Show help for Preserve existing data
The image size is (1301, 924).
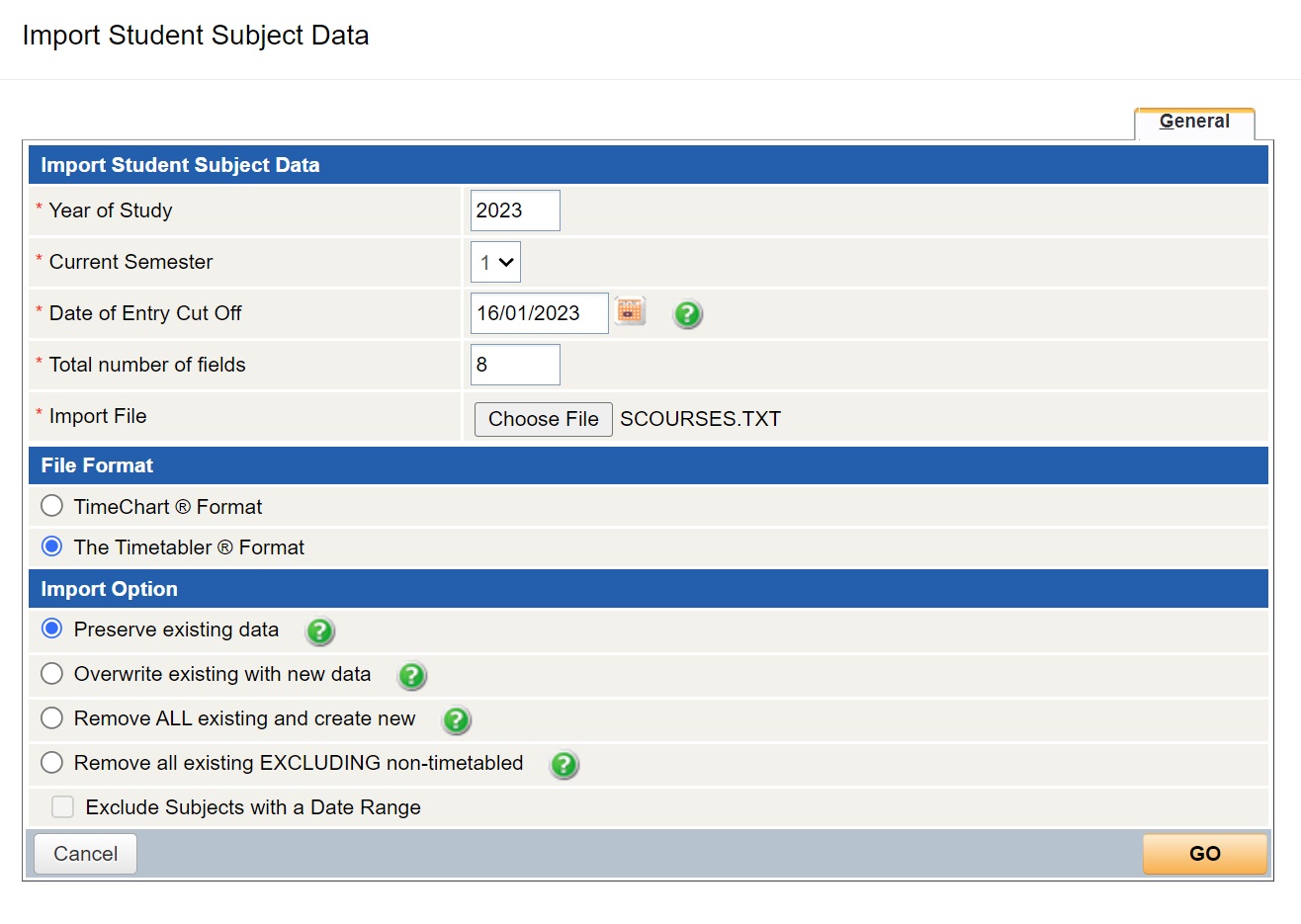[x=319, y=630]
